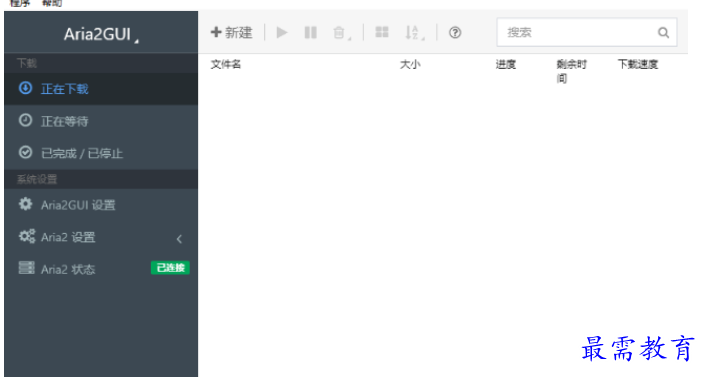Click the 下载 sidebar section label

[27, 63]
